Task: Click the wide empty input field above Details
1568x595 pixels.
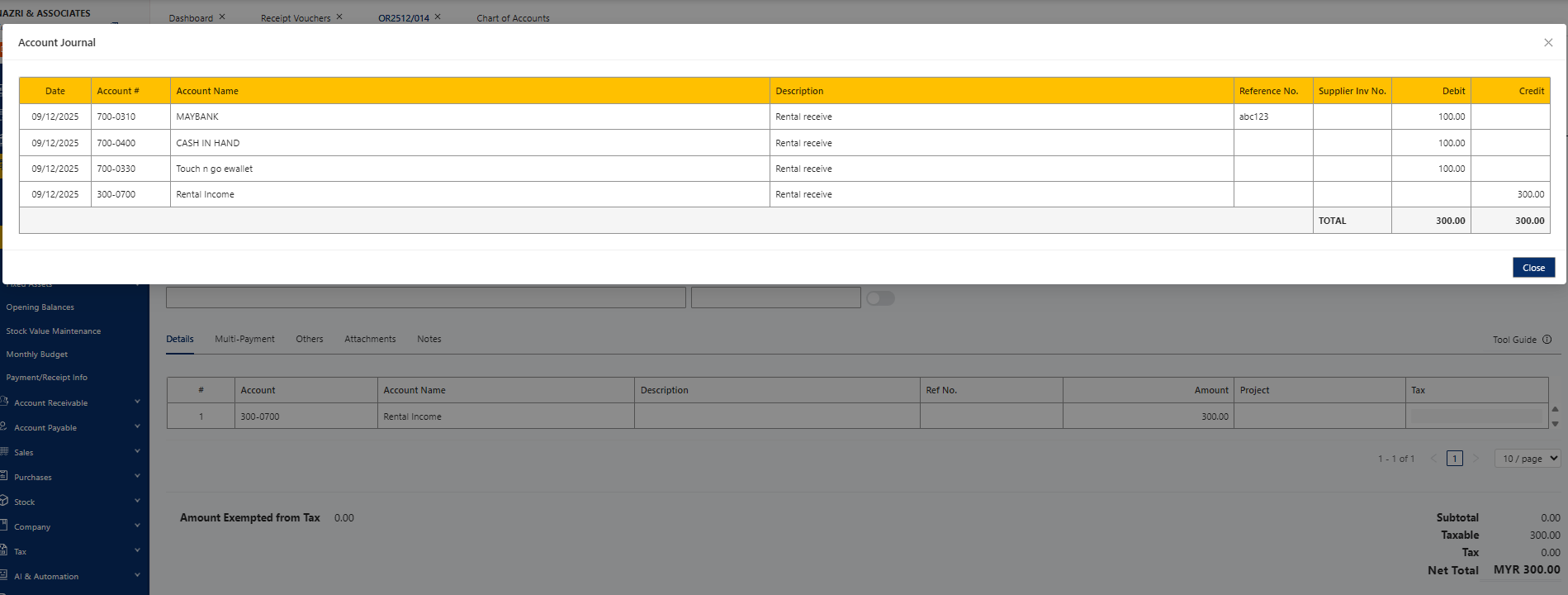Action: (426, 297)
